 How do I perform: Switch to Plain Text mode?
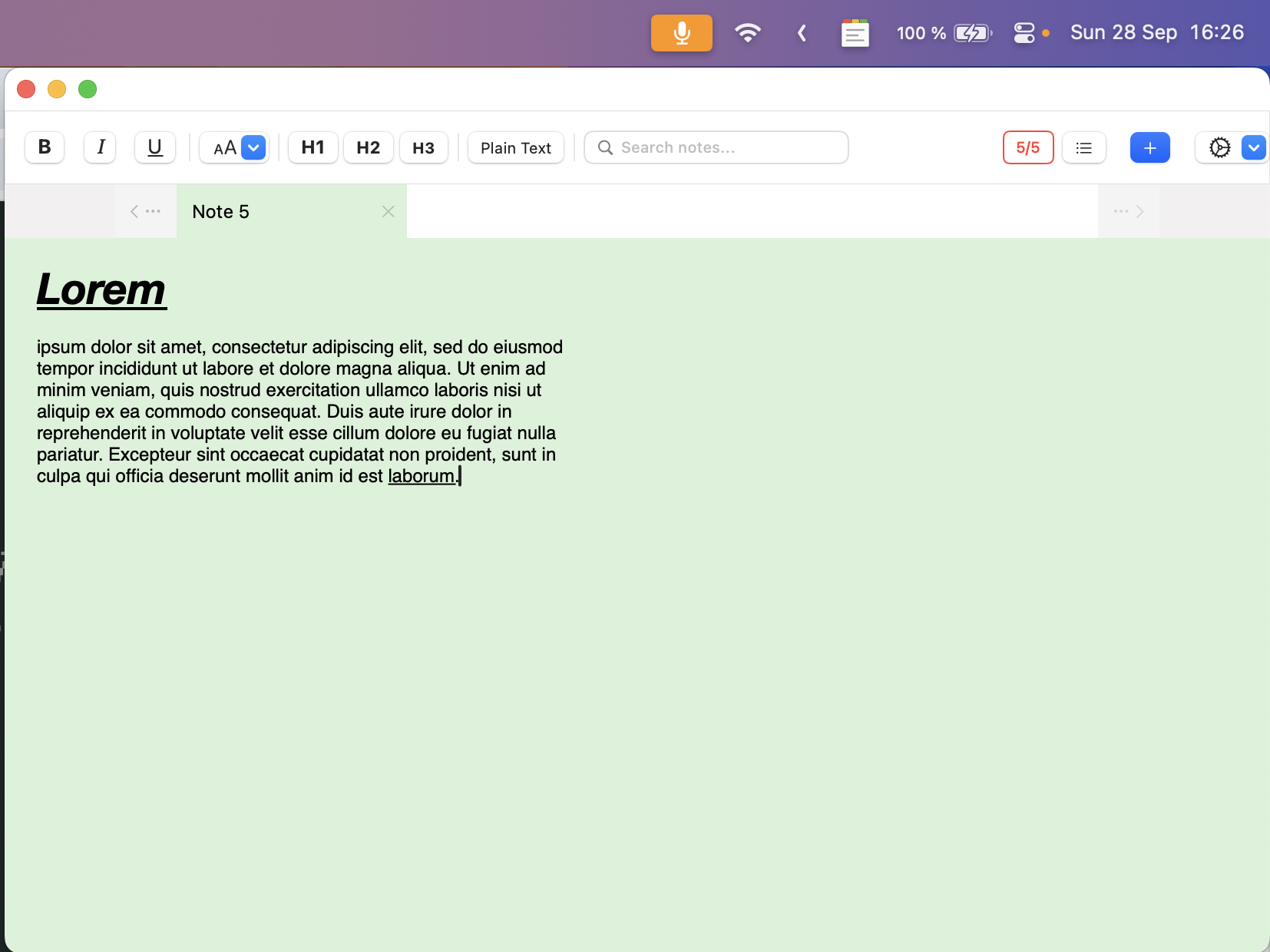[x=515, y=147]
